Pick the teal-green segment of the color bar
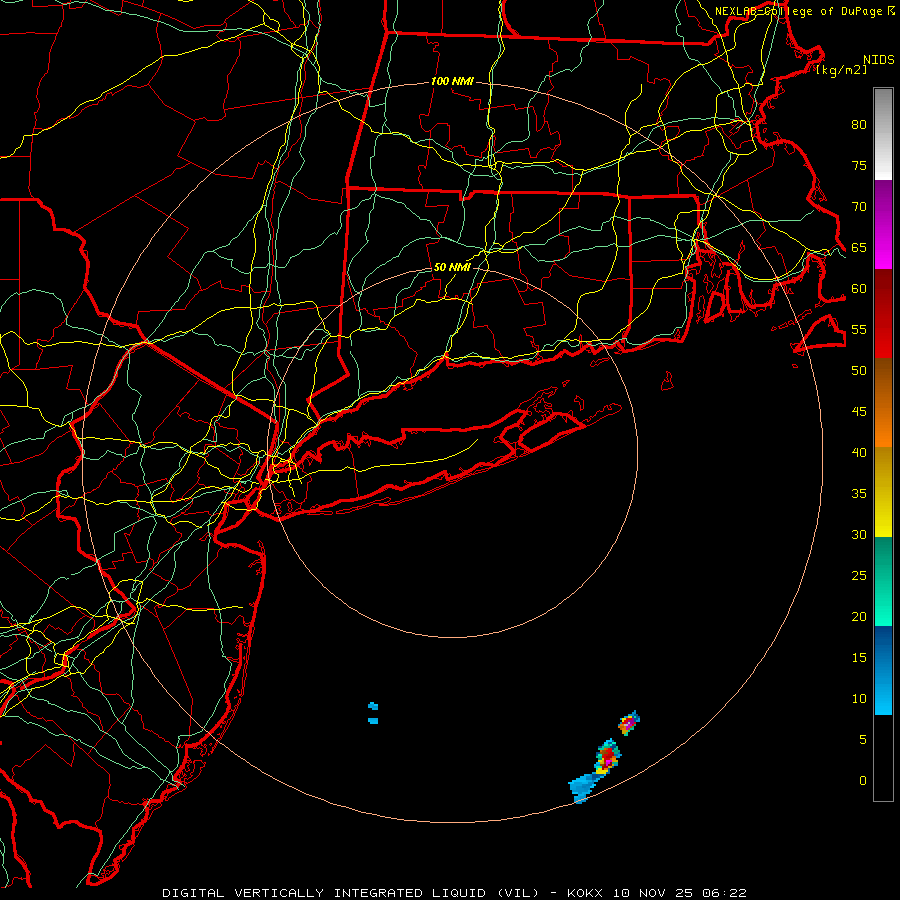Viewport: 900px width, 900px height. [x=883, y=581]
